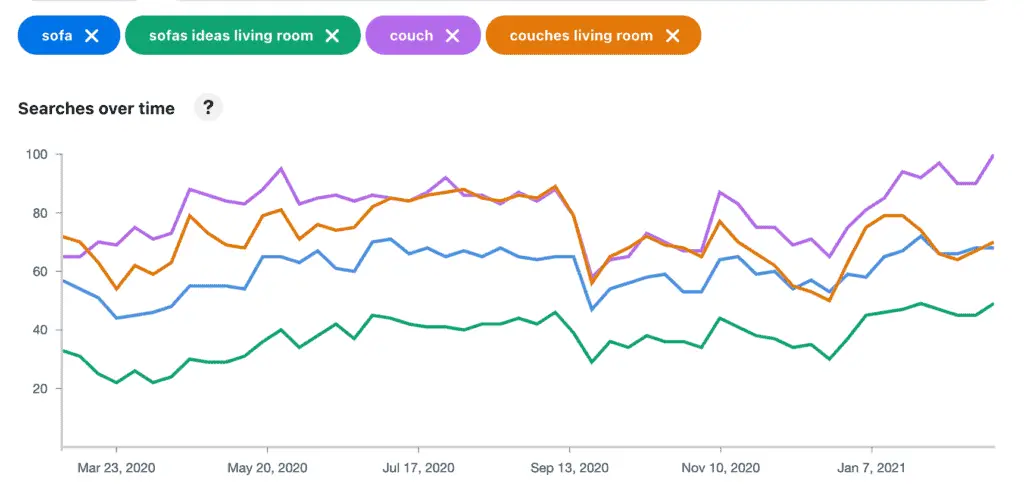Screen dimensions: 1024x489
Task: Click the Mar 23, 2020 axis date
Action: point(116,468)
